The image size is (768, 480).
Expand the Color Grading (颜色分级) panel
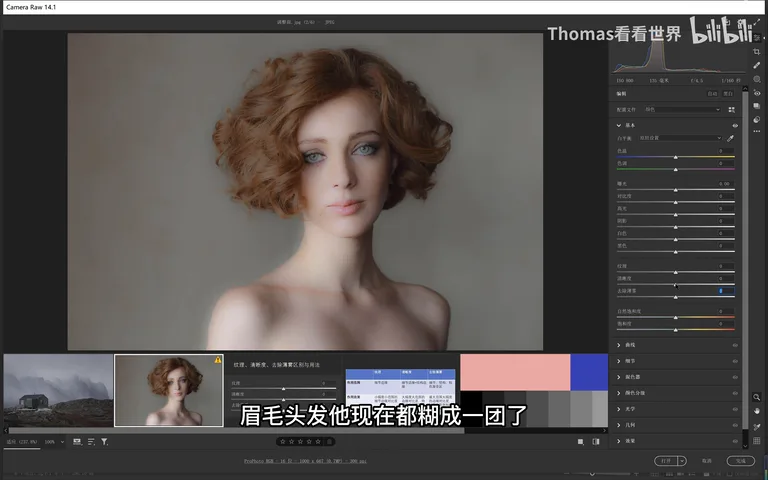point(619,393)
